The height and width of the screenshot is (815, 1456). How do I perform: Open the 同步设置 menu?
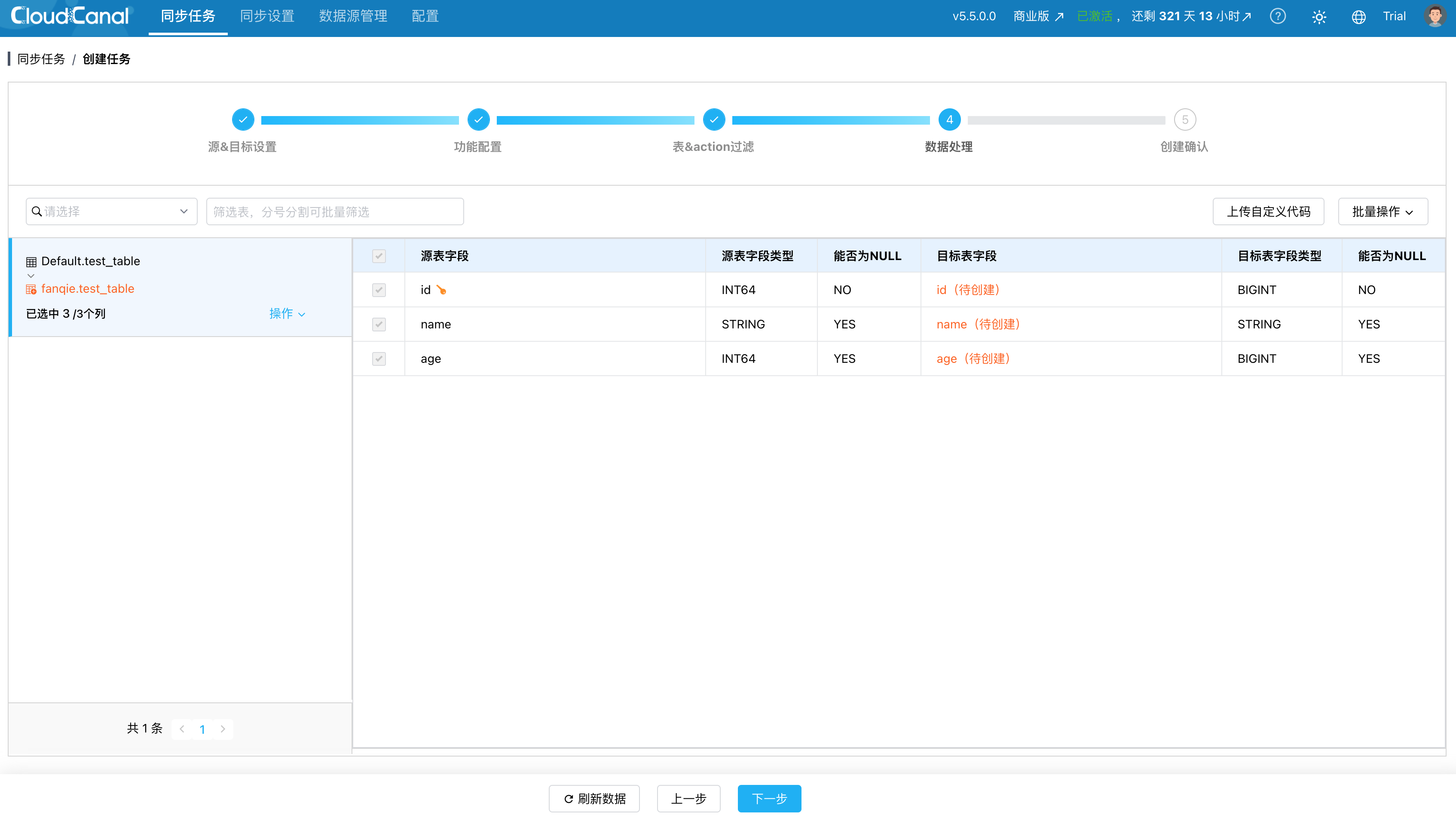coord(267,16)
